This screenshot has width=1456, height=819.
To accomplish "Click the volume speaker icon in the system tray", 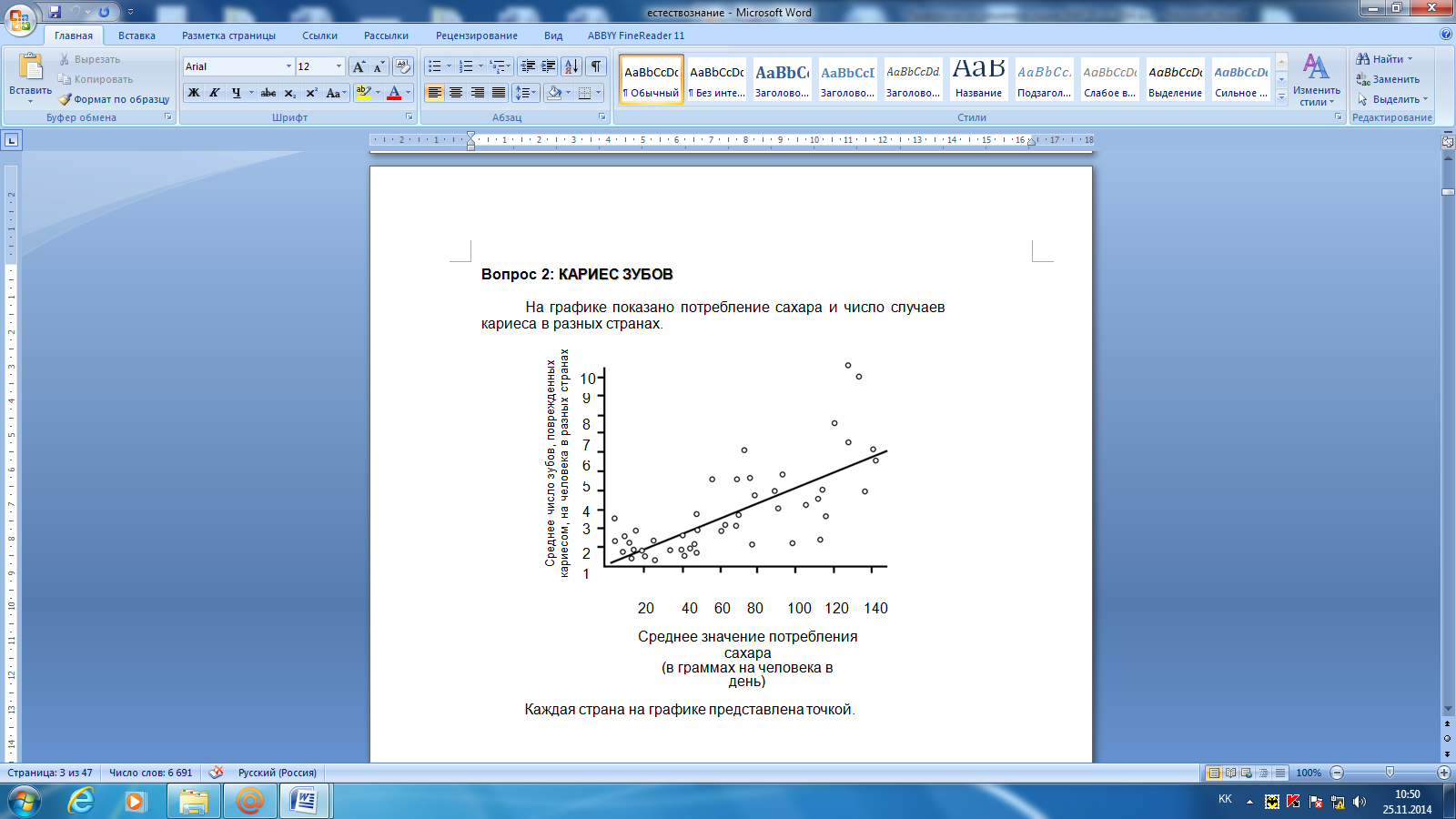I will tap(1360, 802).
